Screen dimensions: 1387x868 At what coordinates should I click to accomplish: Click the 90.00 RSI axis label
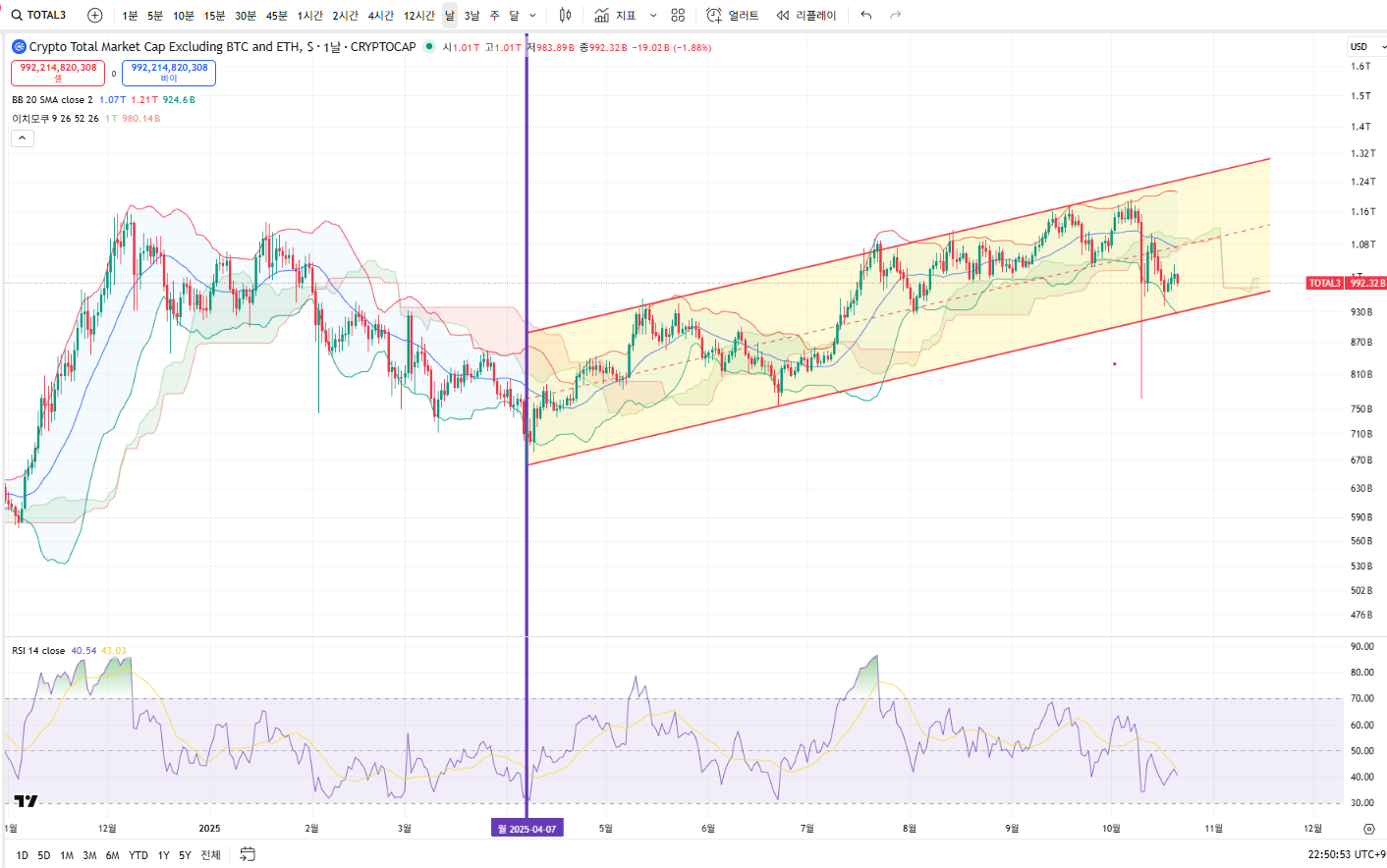pyautogui.click(x=1362, y=647)
